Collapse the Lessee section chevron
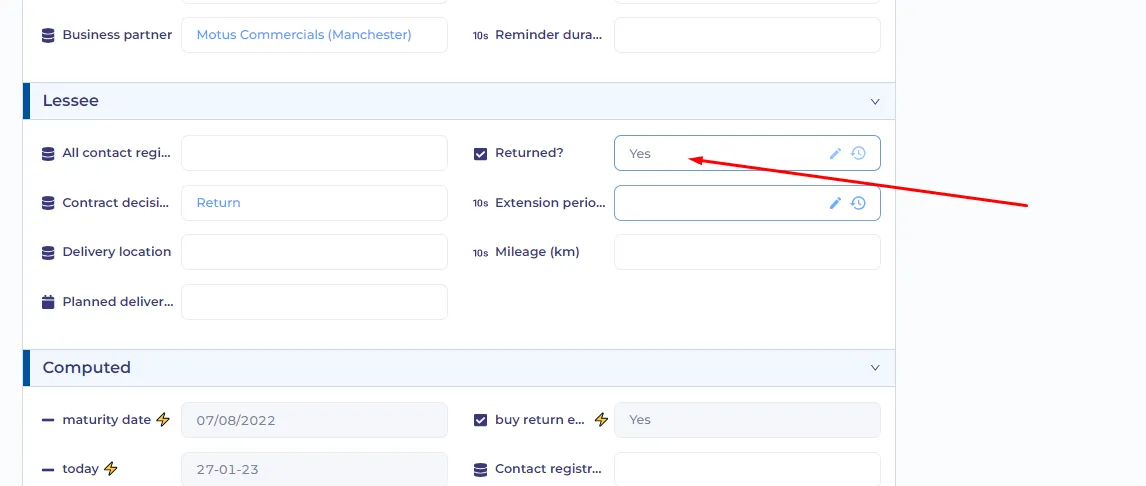 click(875, 102)
